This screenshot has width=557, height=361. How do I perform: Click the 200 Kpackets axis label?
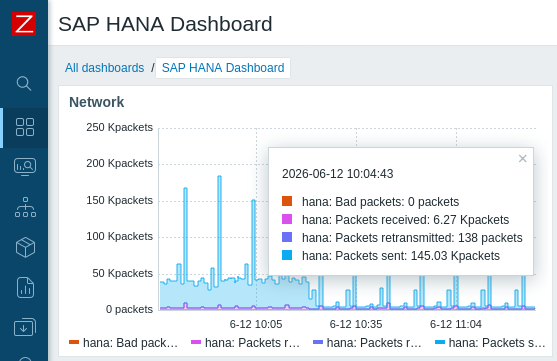click(119, 163)
